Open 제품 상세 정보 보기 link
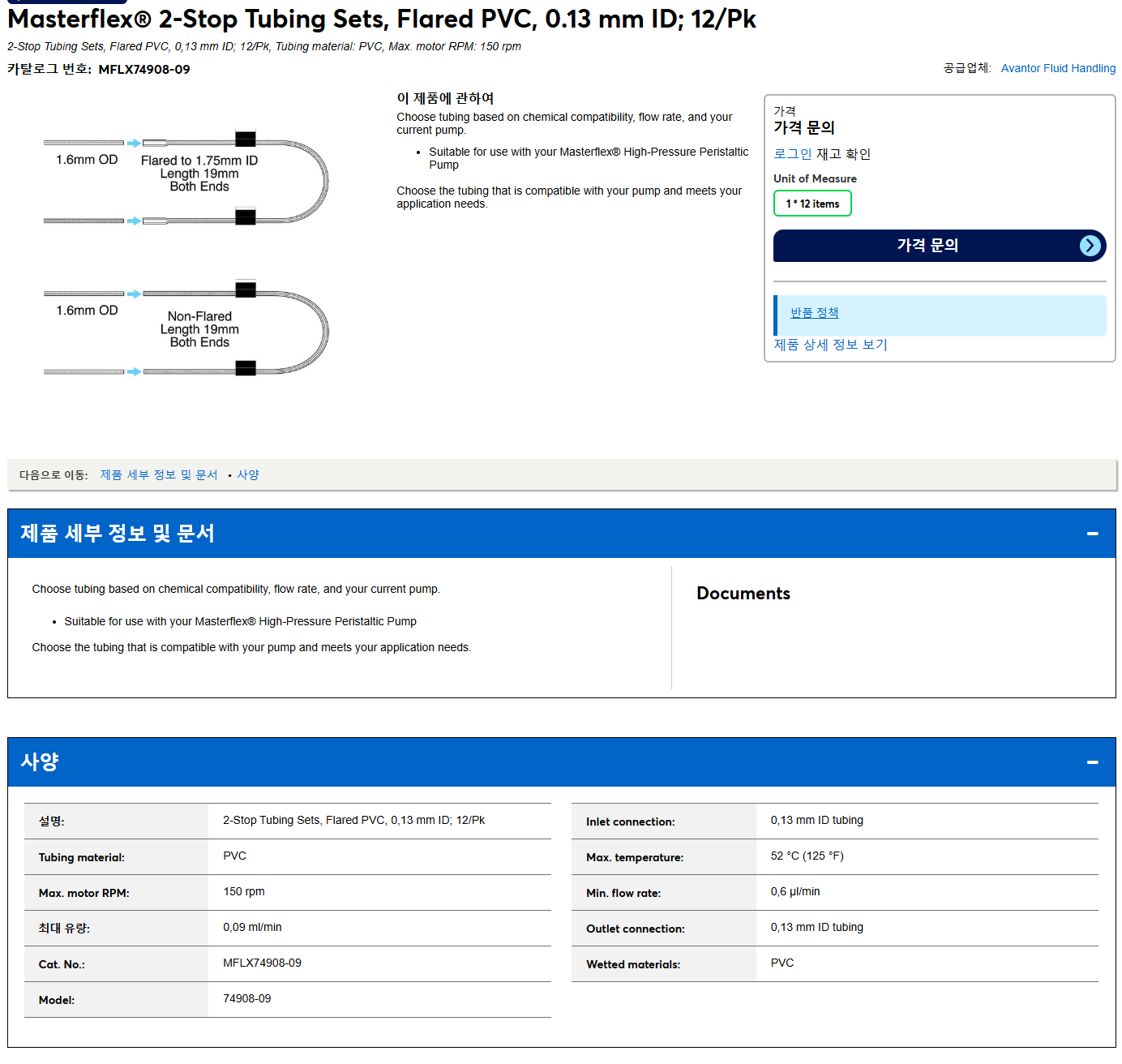 coord(830,345)
